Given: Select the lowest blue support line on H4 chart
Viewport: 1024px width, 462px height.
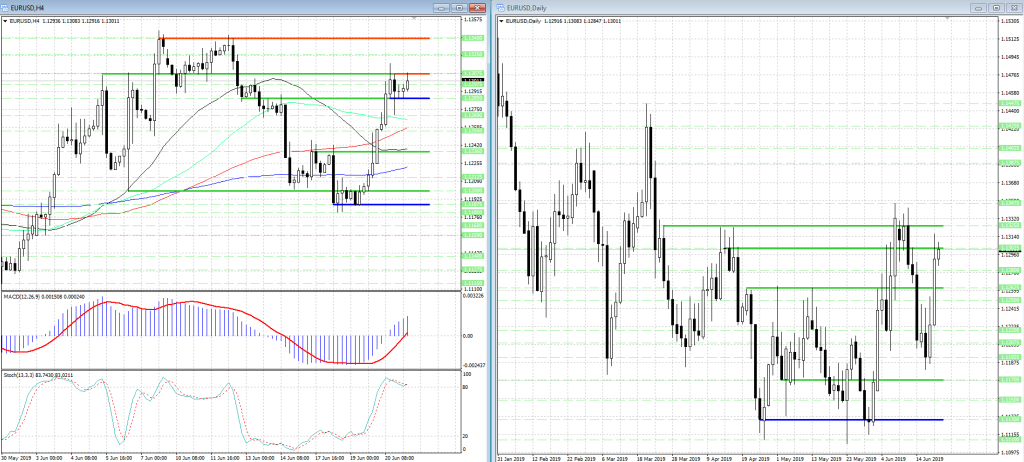Looking at the screenshot, I should click(381, 205).
